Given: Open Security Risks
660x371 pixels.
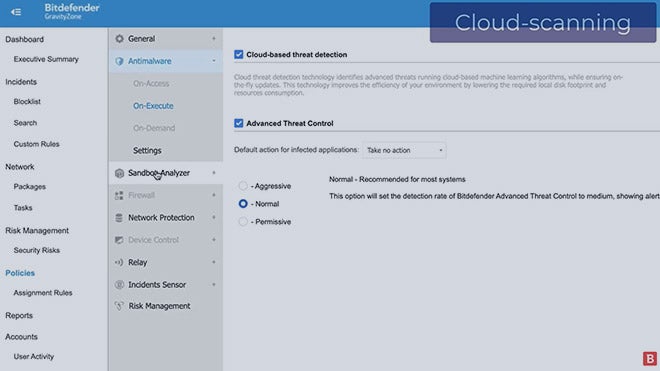Looking at the screenshot, I should (37, 250).
